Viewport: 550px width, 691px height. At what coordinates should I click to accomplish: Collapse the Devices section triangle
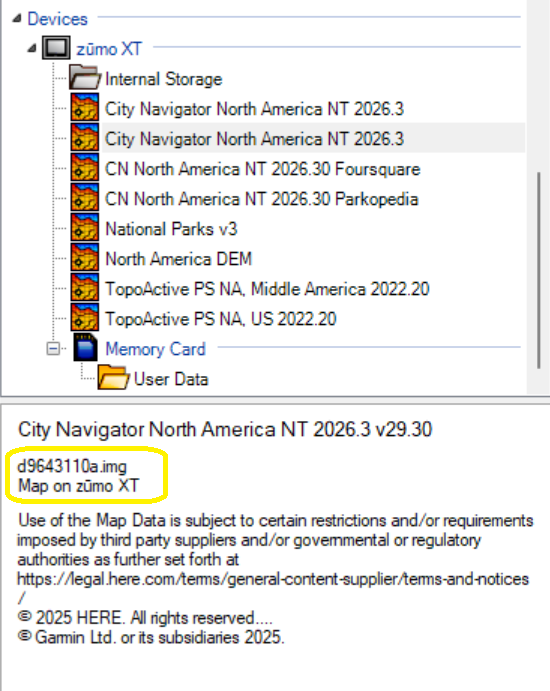point(17,19)
